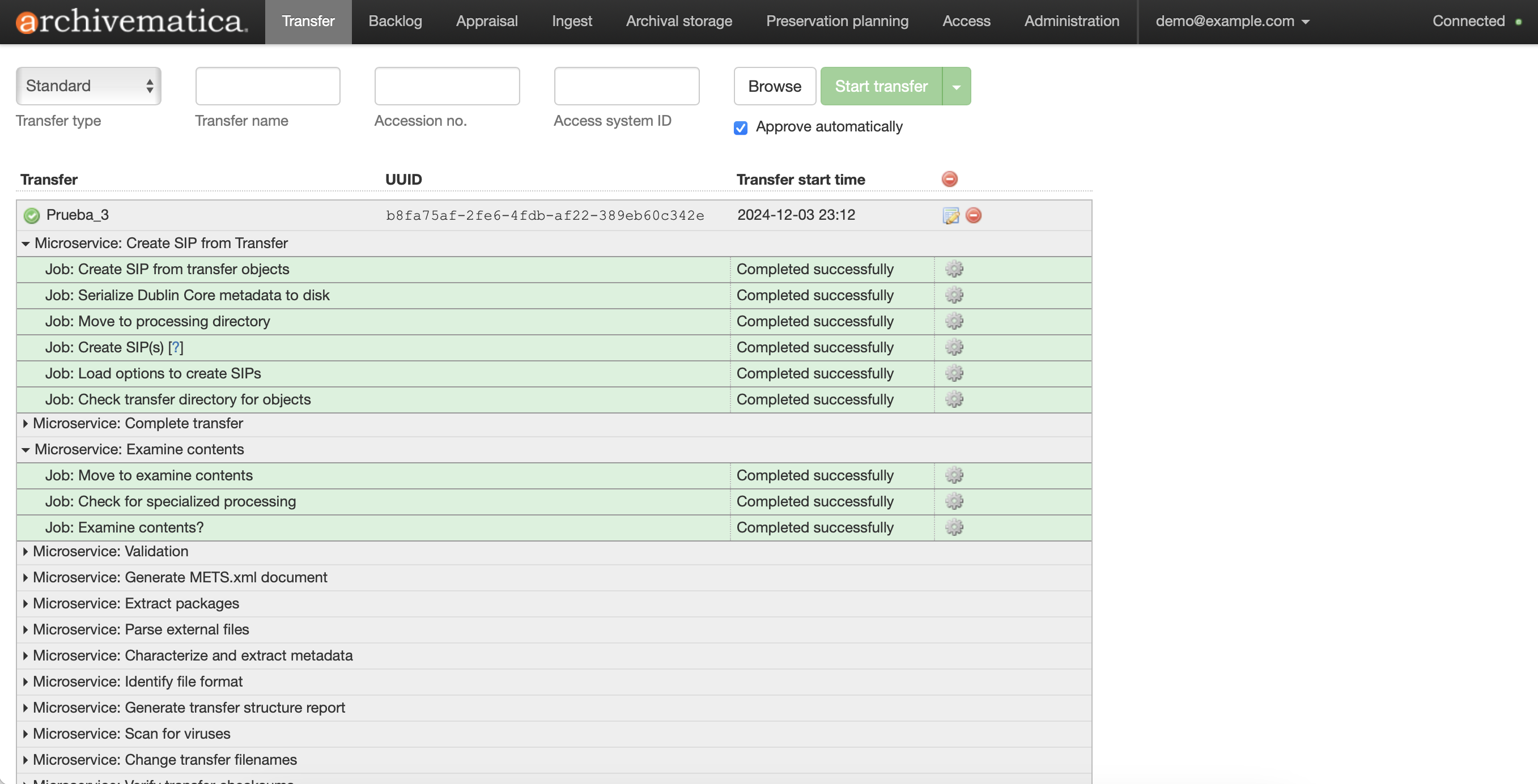The height and width of the screenshot is (784, 1538).
Task: Open the gear icon for the Examine contents? job
Action: (x=954, y=527)
